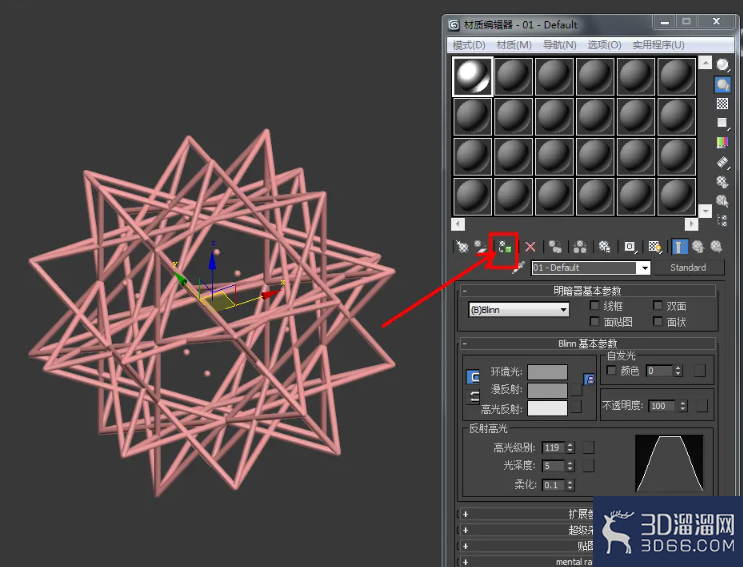Click the Get Material icon
Screen dimensions: 743x567
pos(462,246)
